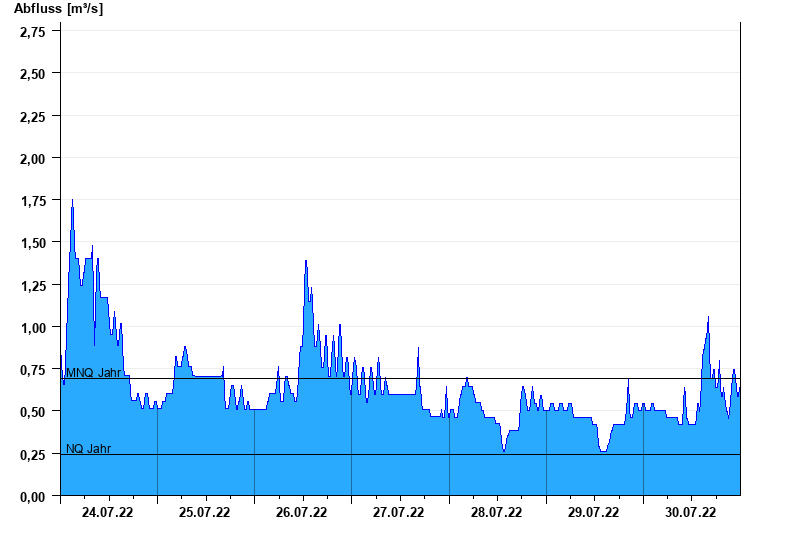Click the 0,25 y-axis value

pyautogui.click(x=33, y=455)
